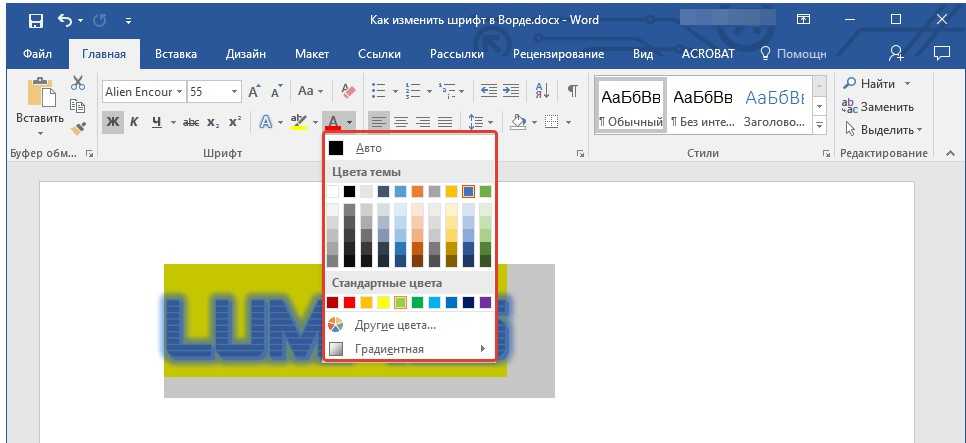Image resolution: width=966 pixels, height=443 pixels.
Task: Click the Sort A-Z icon
Action: pyautogui.click(x=542, y=91)
